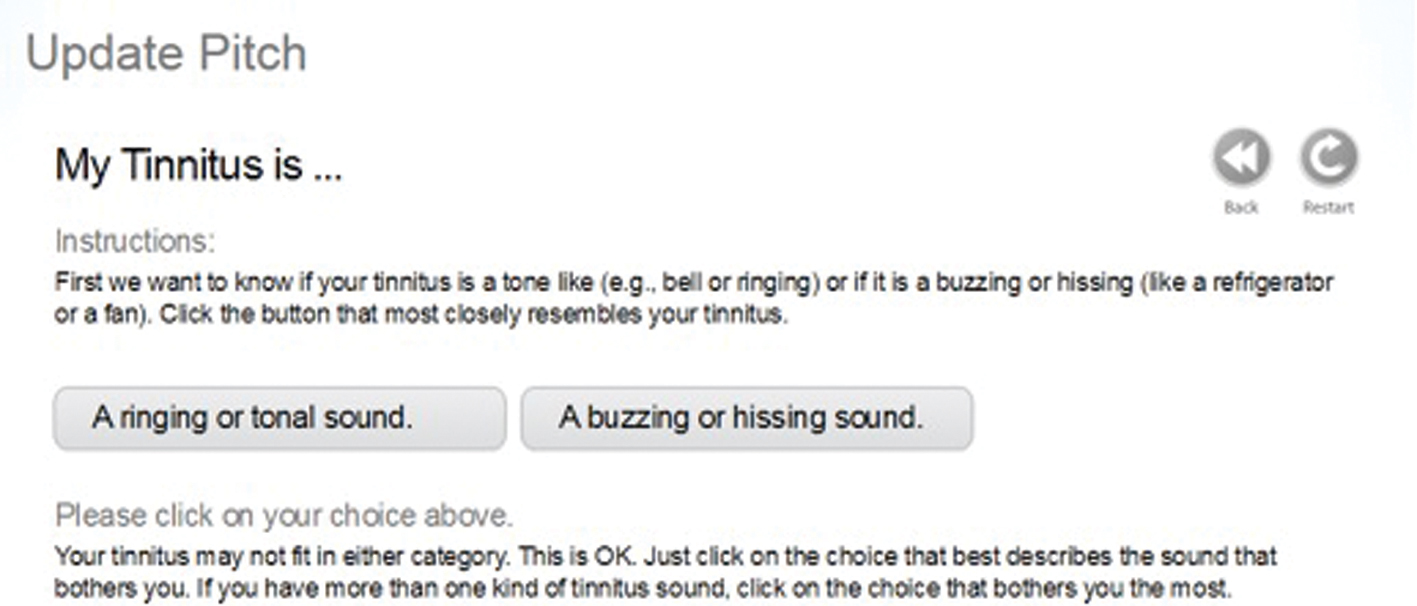This screenshot has width=1417, height=606.
Task: Click the Back rewind icon
Action: click(1241, 158)
